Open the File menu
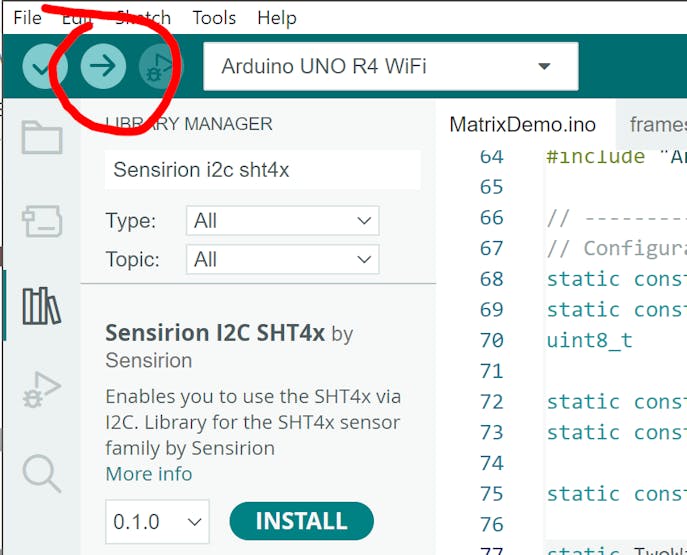 coord(28,18)
